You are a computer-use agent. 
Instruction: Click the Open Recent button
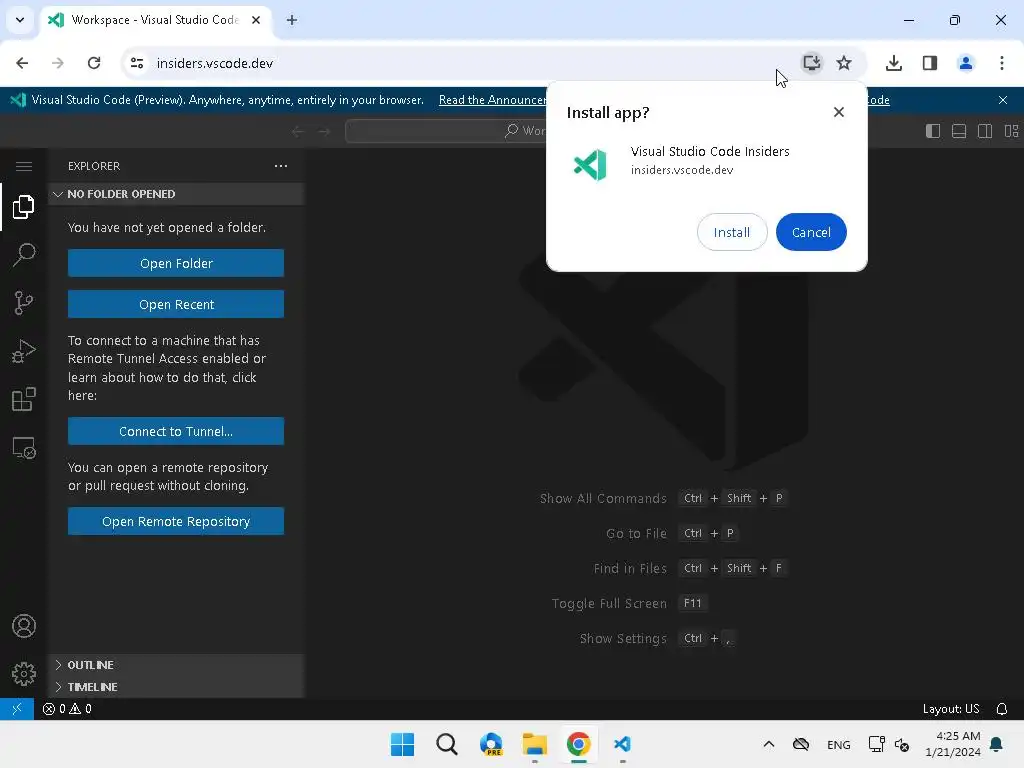pos(176,304)
